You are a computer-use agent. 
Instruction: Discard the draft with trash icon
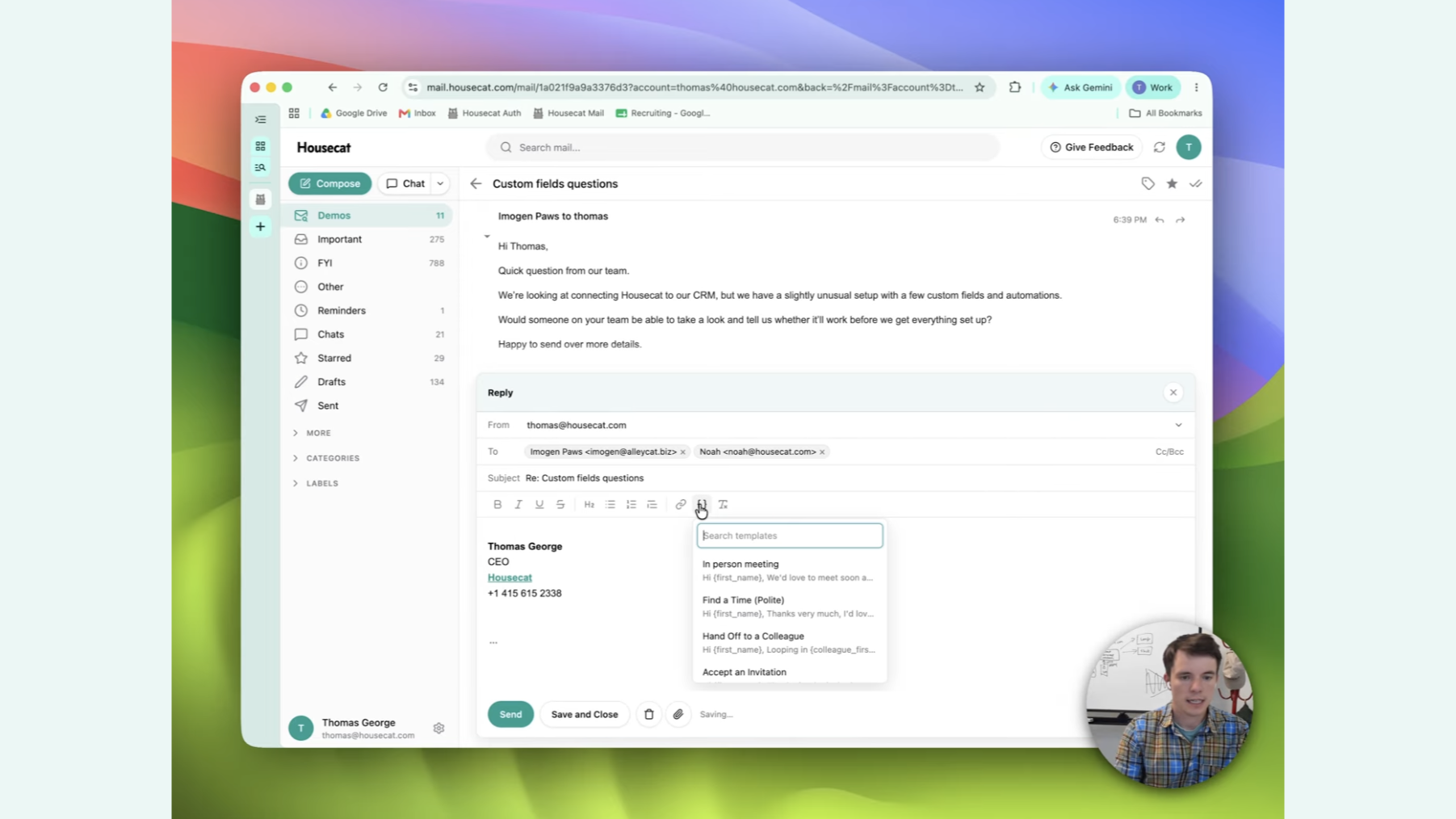tap(649, 714)
